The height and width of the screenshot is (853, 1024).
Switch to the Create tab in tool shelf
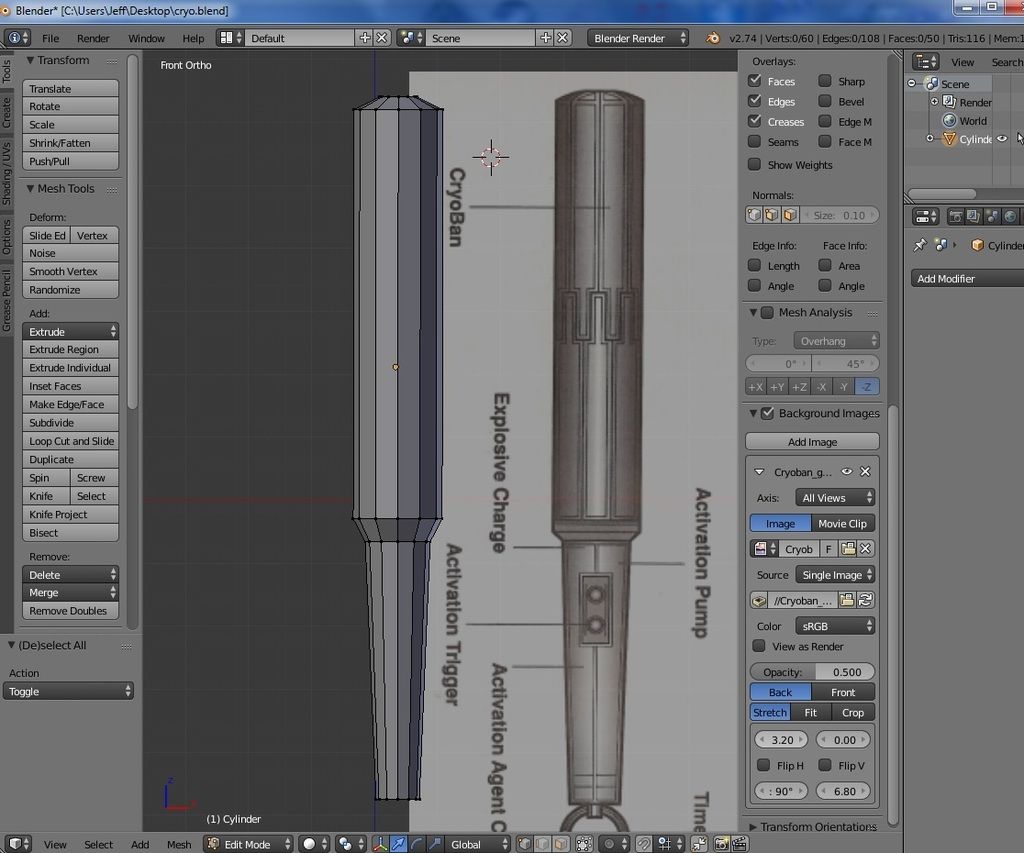(7, 113)
